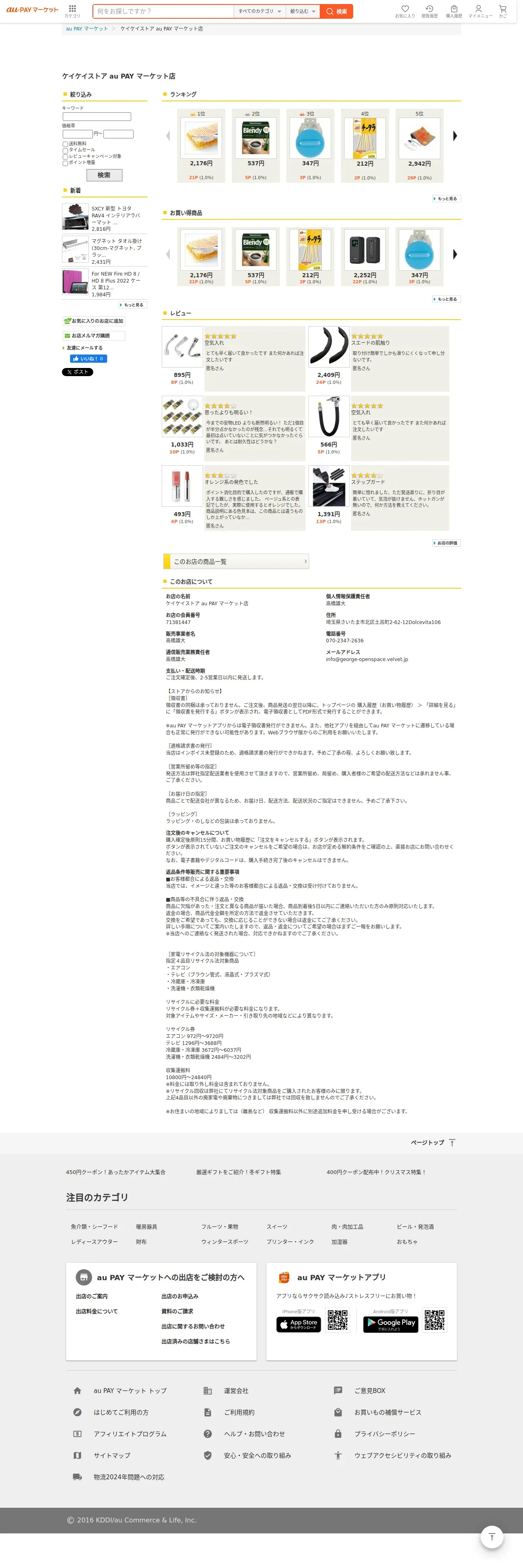Screen dimensions: 523x1568
Task: Click プライバシーポリシー lock icon
Action: pos(338,1434)
